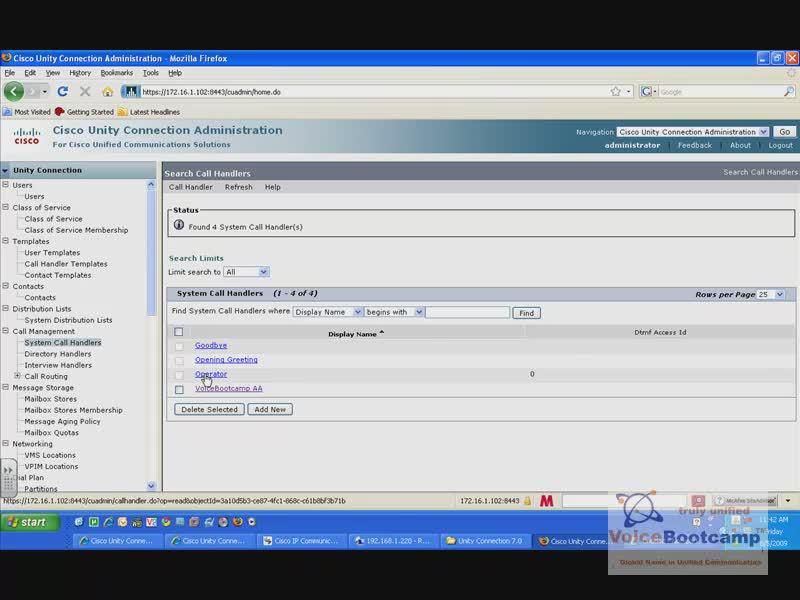800x600 pixels.
Task: Open the Most Visited bookmarks folder
Action: tap(27, 112)
